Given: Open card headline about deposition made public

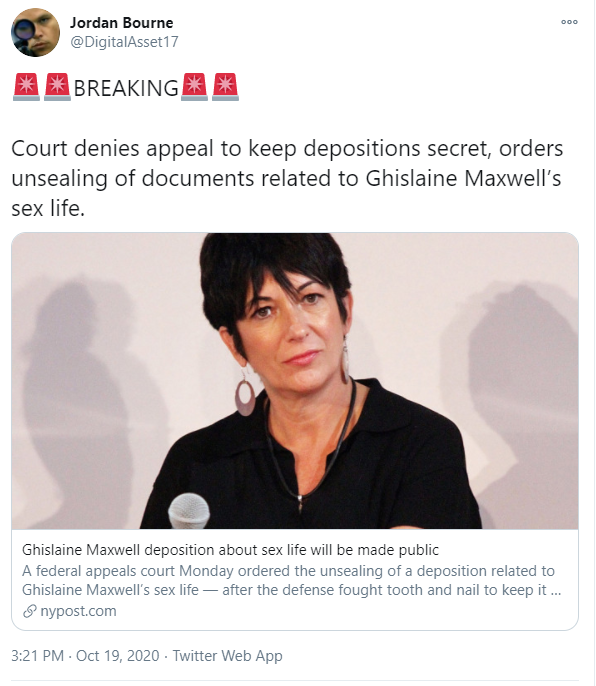Looking at the screenshot, I should point(230,550).
